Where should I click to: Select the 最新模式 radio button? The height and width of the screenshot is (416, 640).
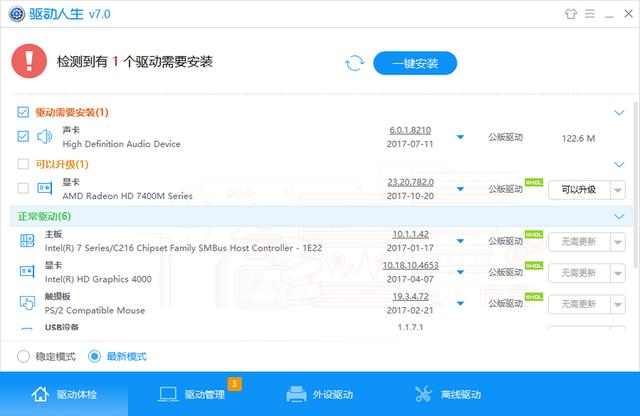pos(94,356)
